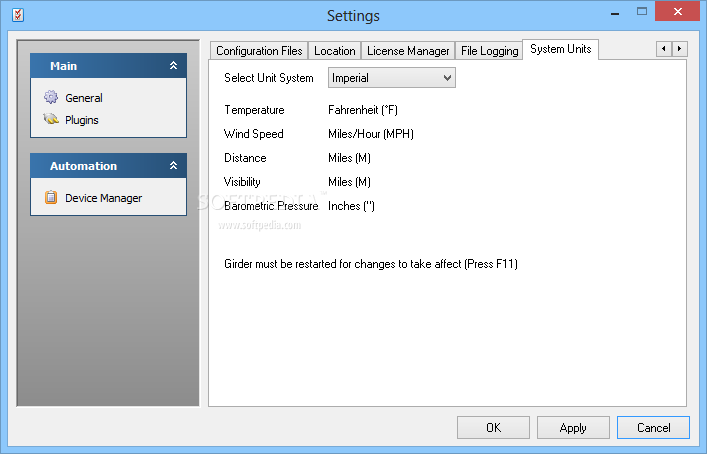
Task: Click the Inches (") pressure value
Action: coord(351,206)
